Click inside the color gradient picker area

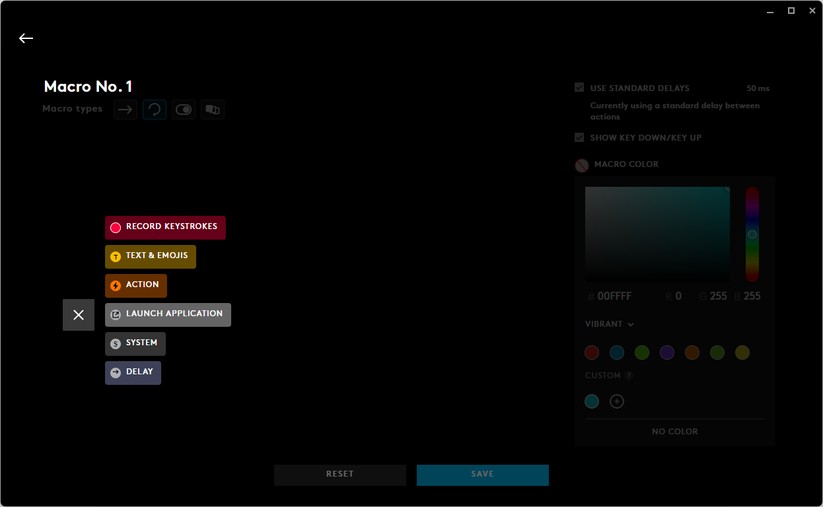click(x=657, y=234)
